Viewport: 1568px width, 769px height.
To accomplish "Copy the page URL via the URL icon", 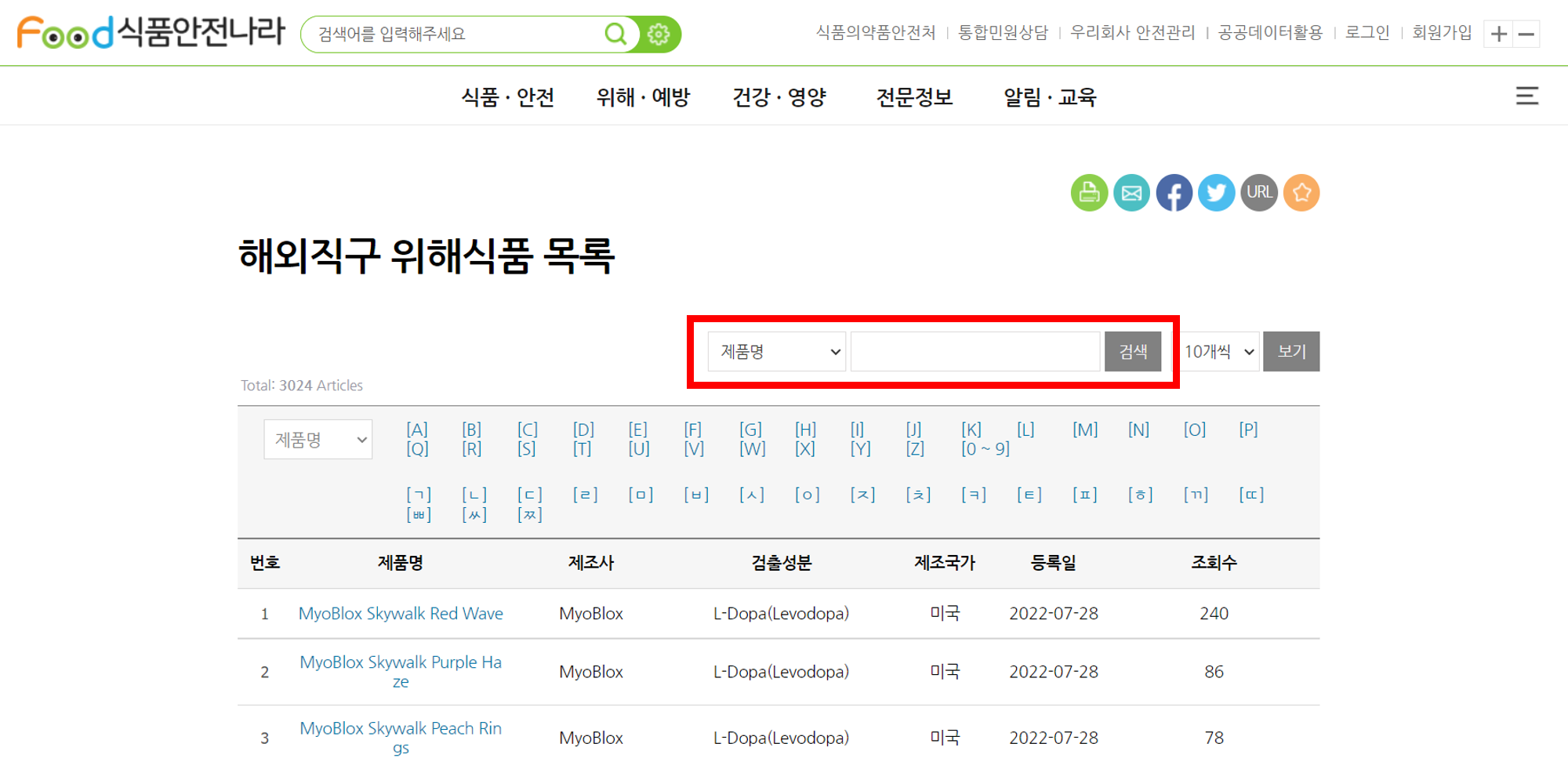I will pos(1259,192).
